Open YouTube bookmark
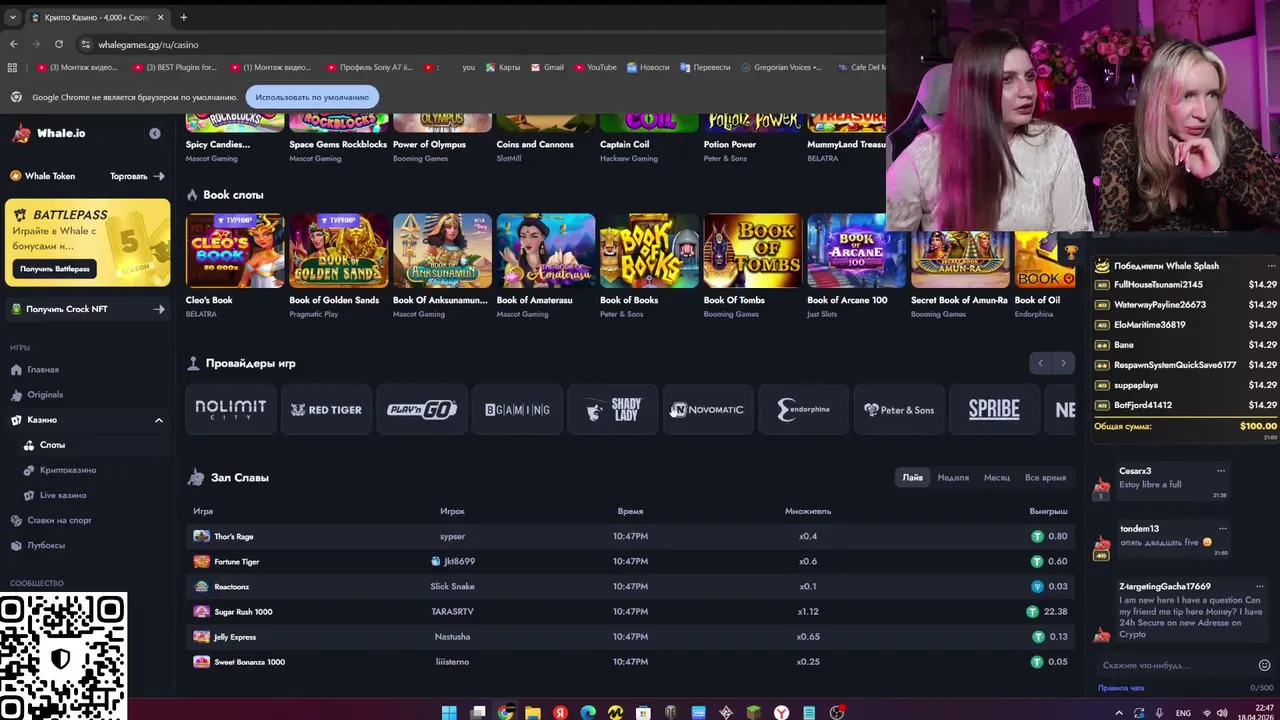 click(x=595, y=67)
